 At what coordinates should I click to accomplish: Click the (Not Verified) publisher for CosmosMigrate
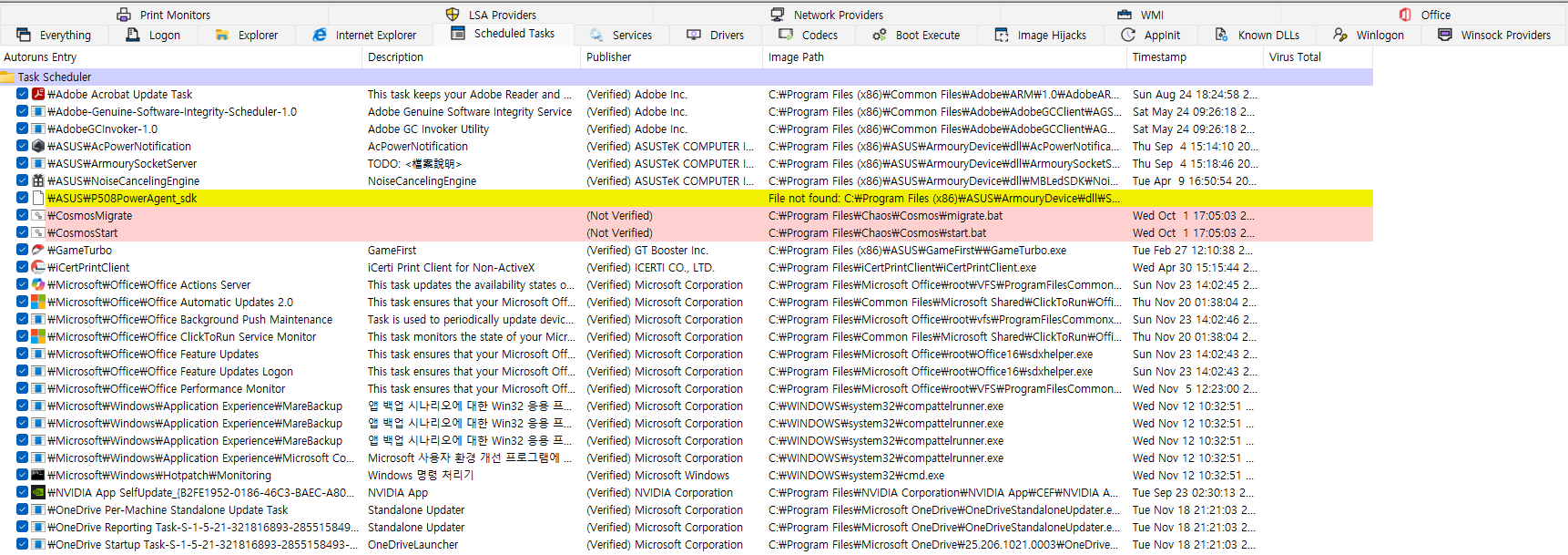pos(619,216)
